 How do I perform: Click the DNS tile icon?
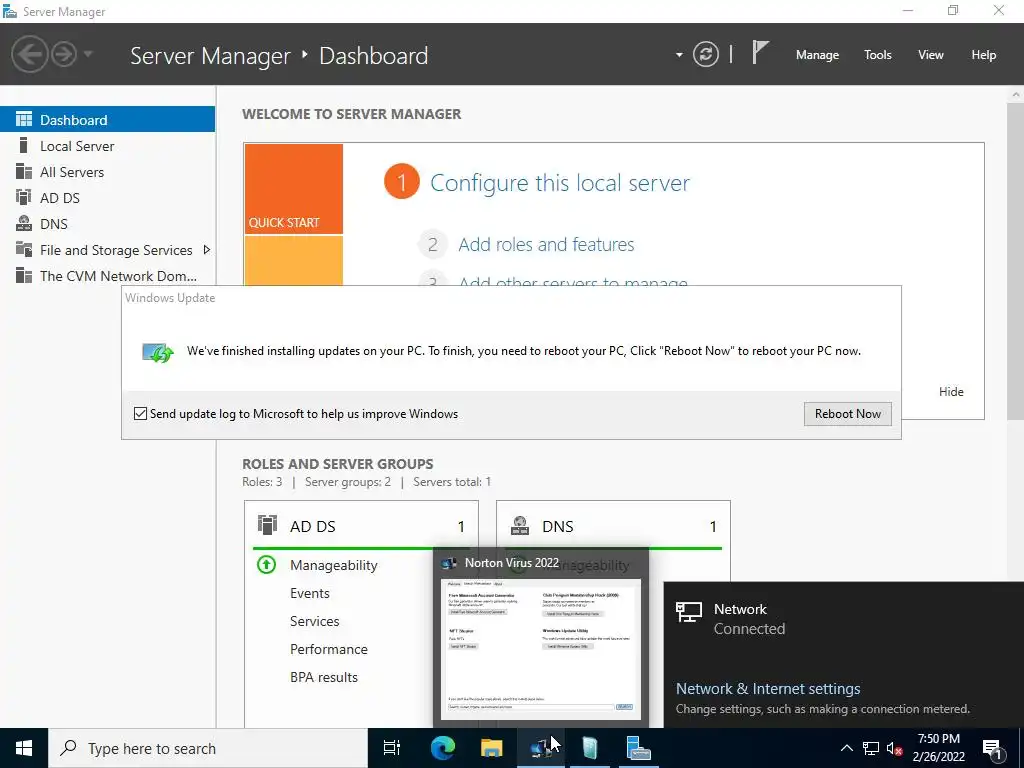520,525
